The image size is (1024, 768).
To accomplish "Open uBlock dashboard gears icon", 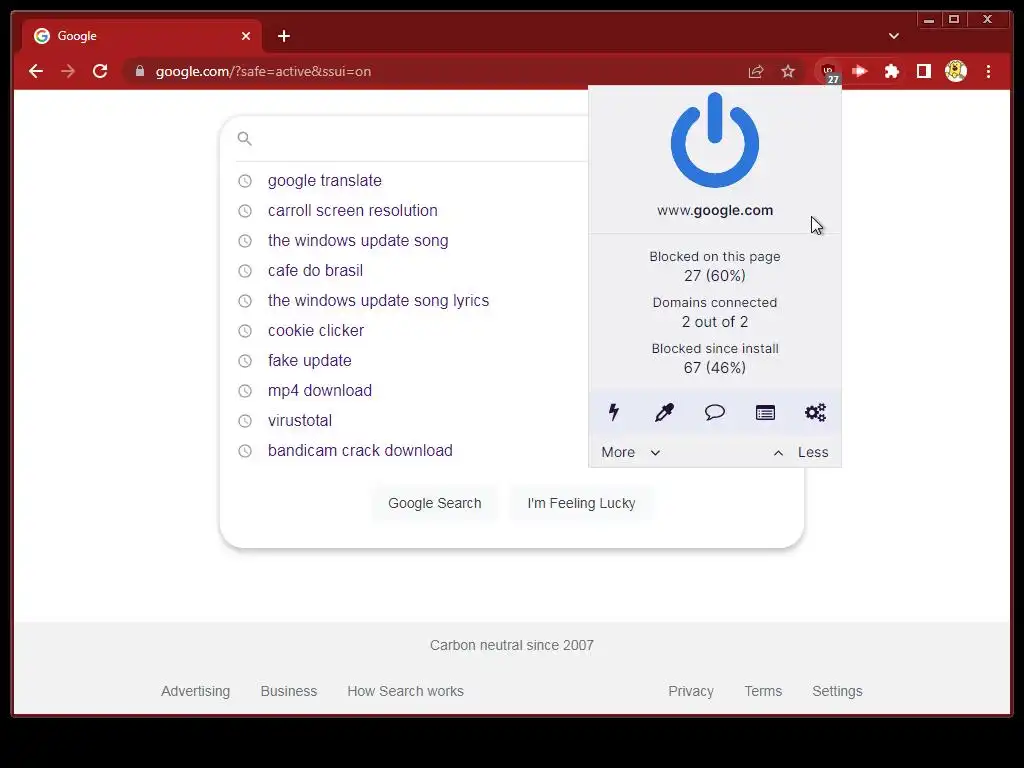I will [815, 412].
